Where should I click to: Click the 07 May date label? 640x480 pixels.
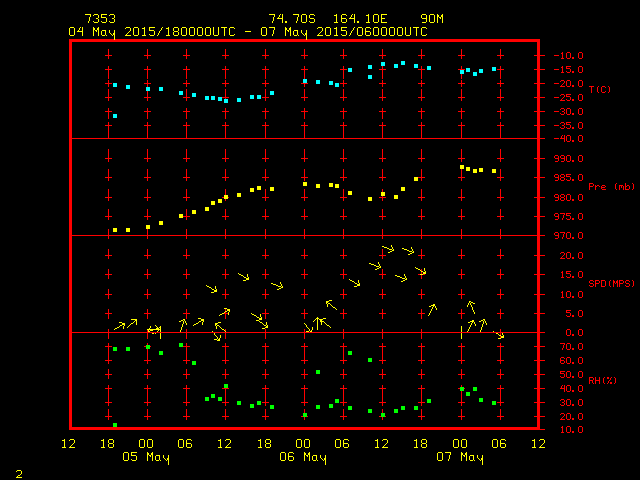[x=459, y=457]
